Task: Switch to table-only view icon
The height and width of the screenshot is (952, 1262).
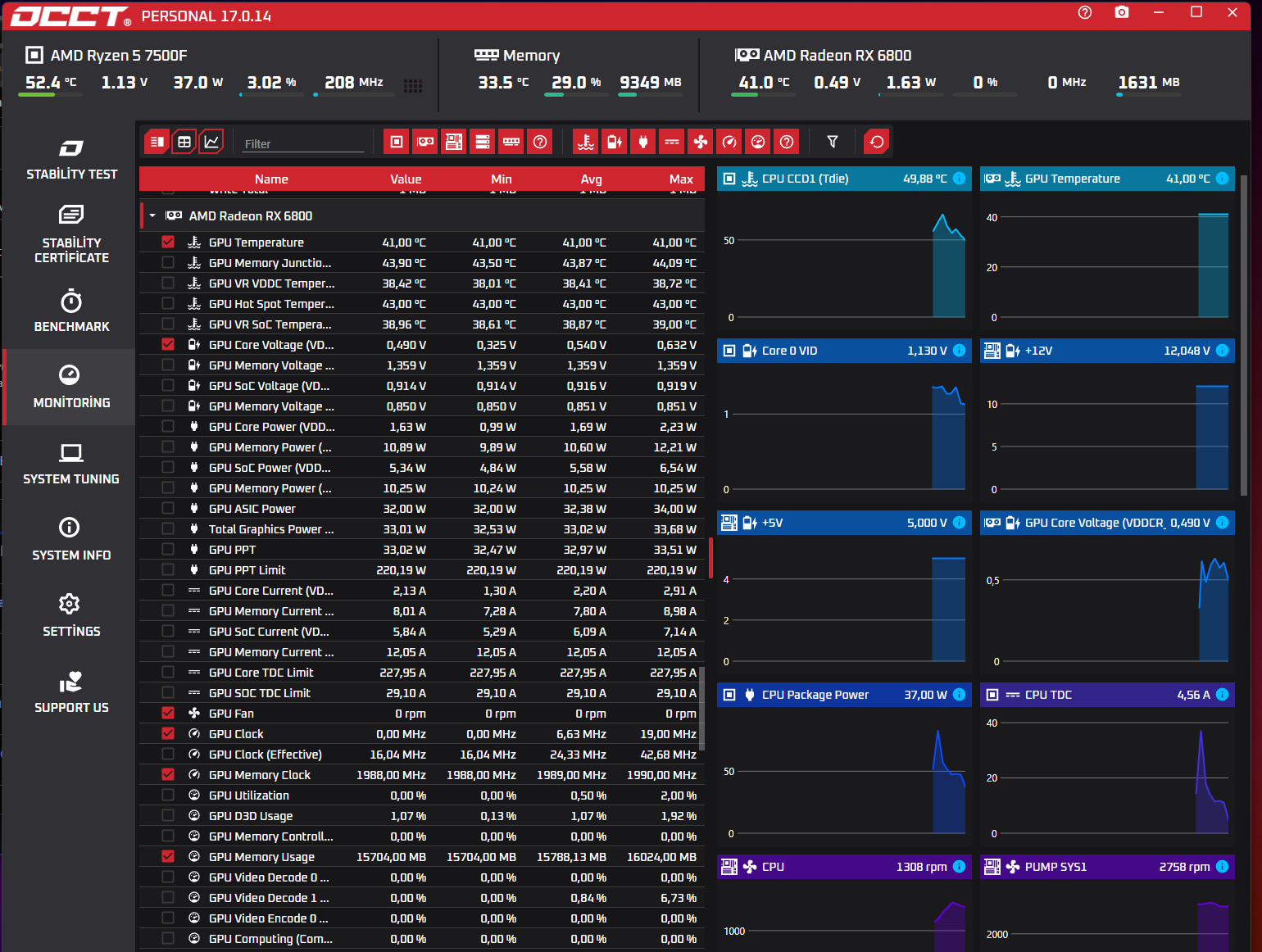Action: tap(184, 142)
